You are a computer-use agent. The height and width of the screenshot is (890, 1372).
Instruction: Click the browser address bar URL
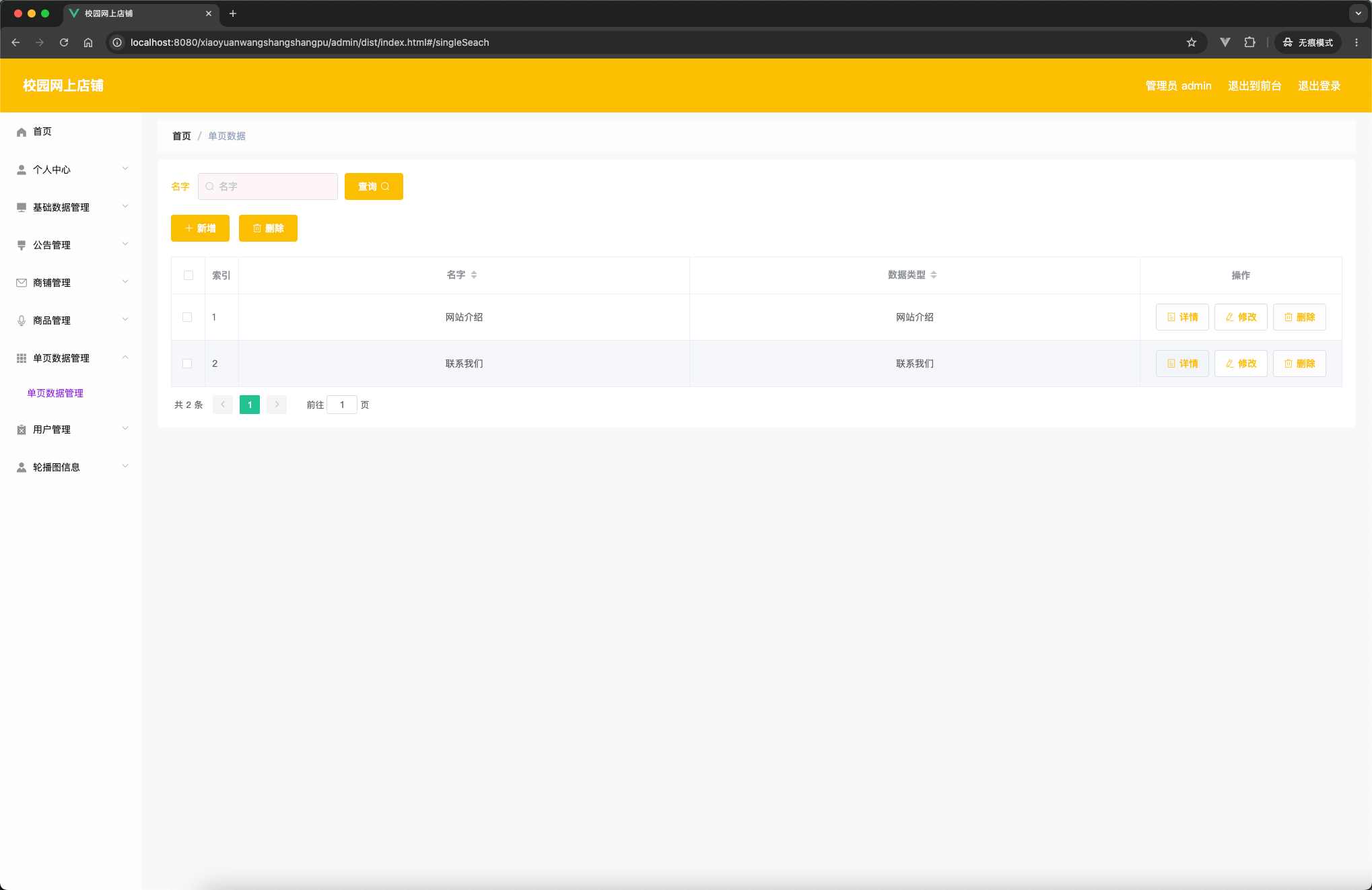pyautogui.click(x=310, y=42)
